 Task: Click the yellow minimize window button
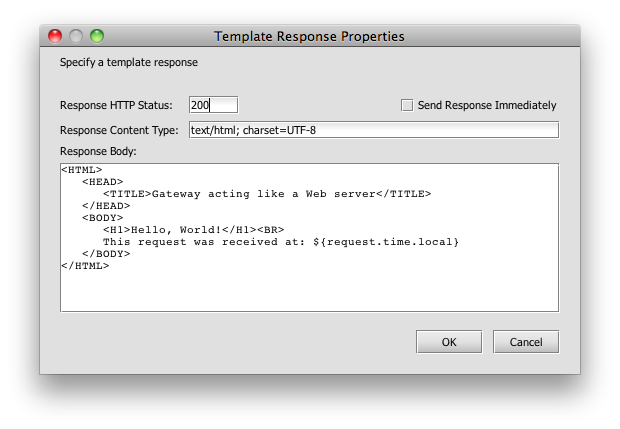(x=76, y=36)
